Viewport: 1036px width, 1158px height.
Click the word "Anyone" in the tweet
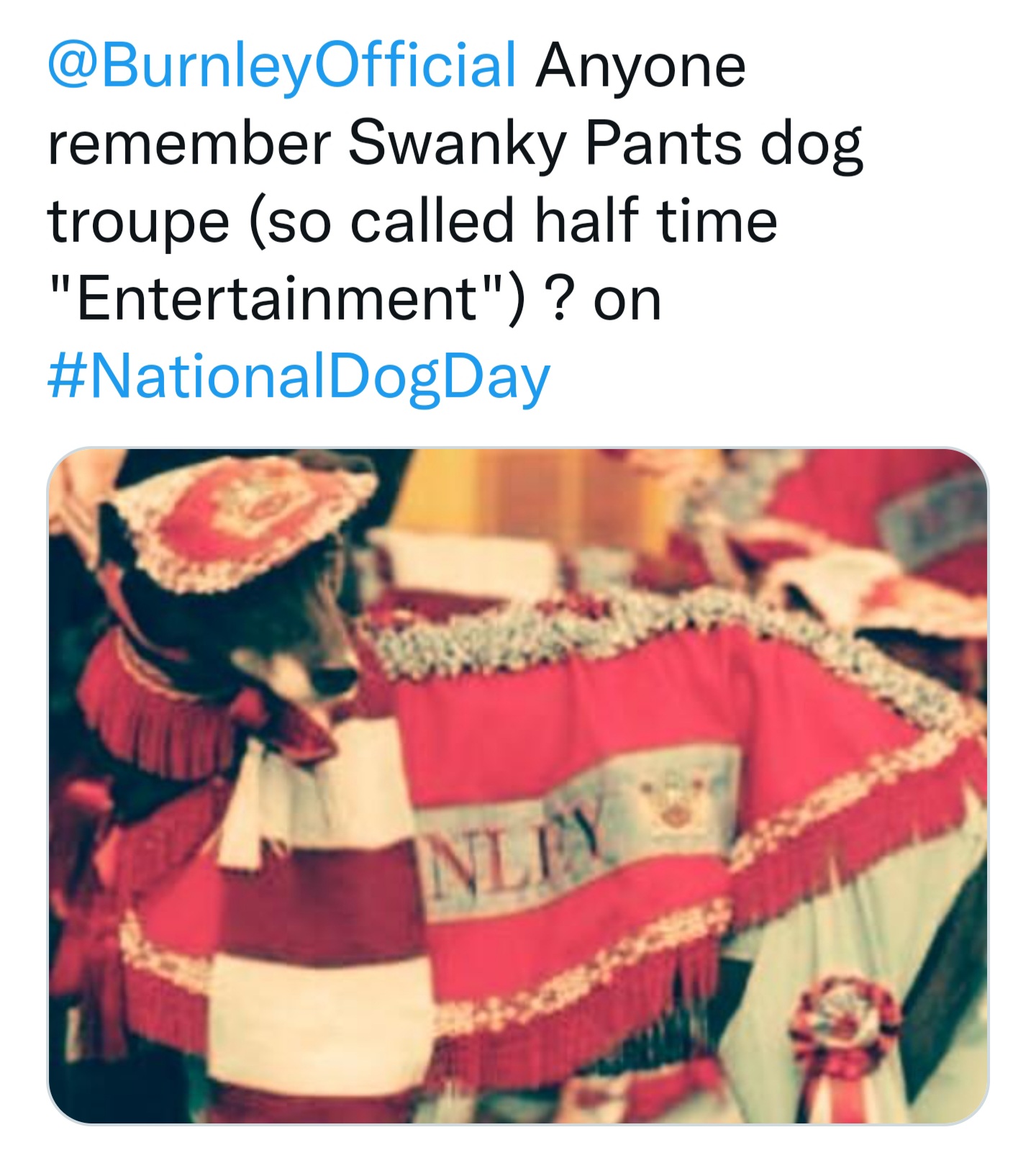(x=640, y=67)
